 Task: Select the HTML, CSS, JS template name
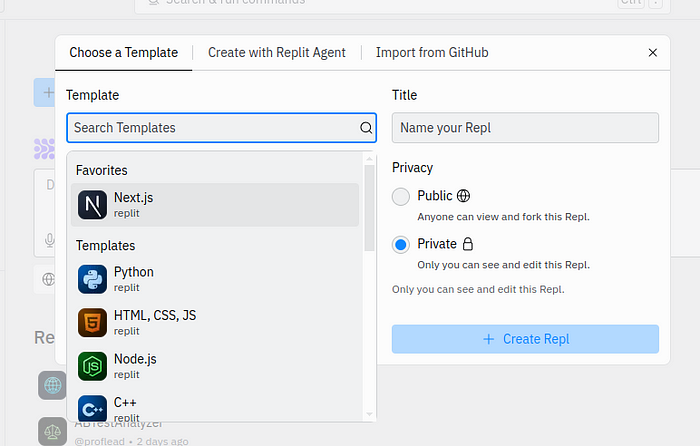tap(155, 315)
